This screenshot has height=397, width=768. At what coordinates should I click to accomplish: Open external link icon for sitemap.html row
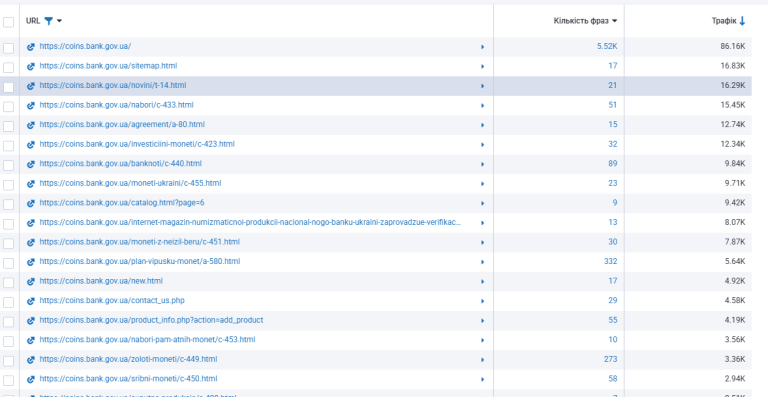[x=31, y=66]
